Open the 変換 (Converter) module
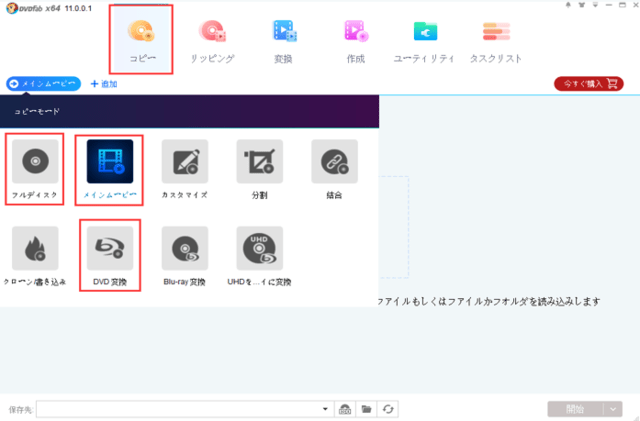 tap(283, 38)
